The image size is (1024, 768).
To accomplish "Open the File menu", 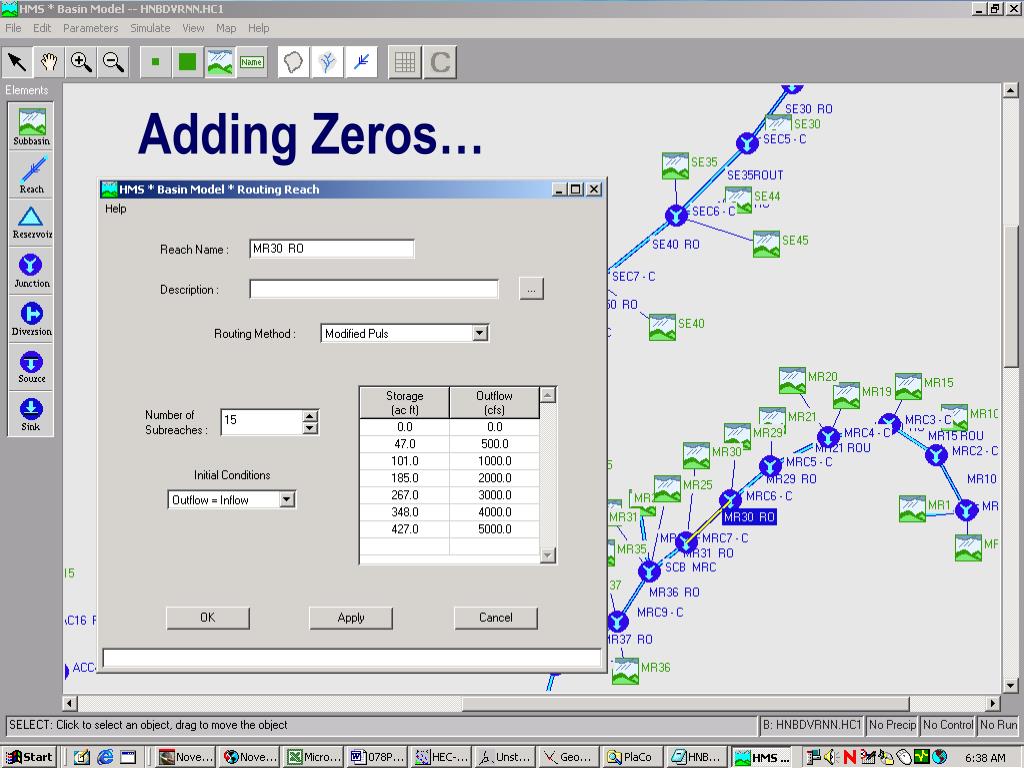I will (13, 28).
